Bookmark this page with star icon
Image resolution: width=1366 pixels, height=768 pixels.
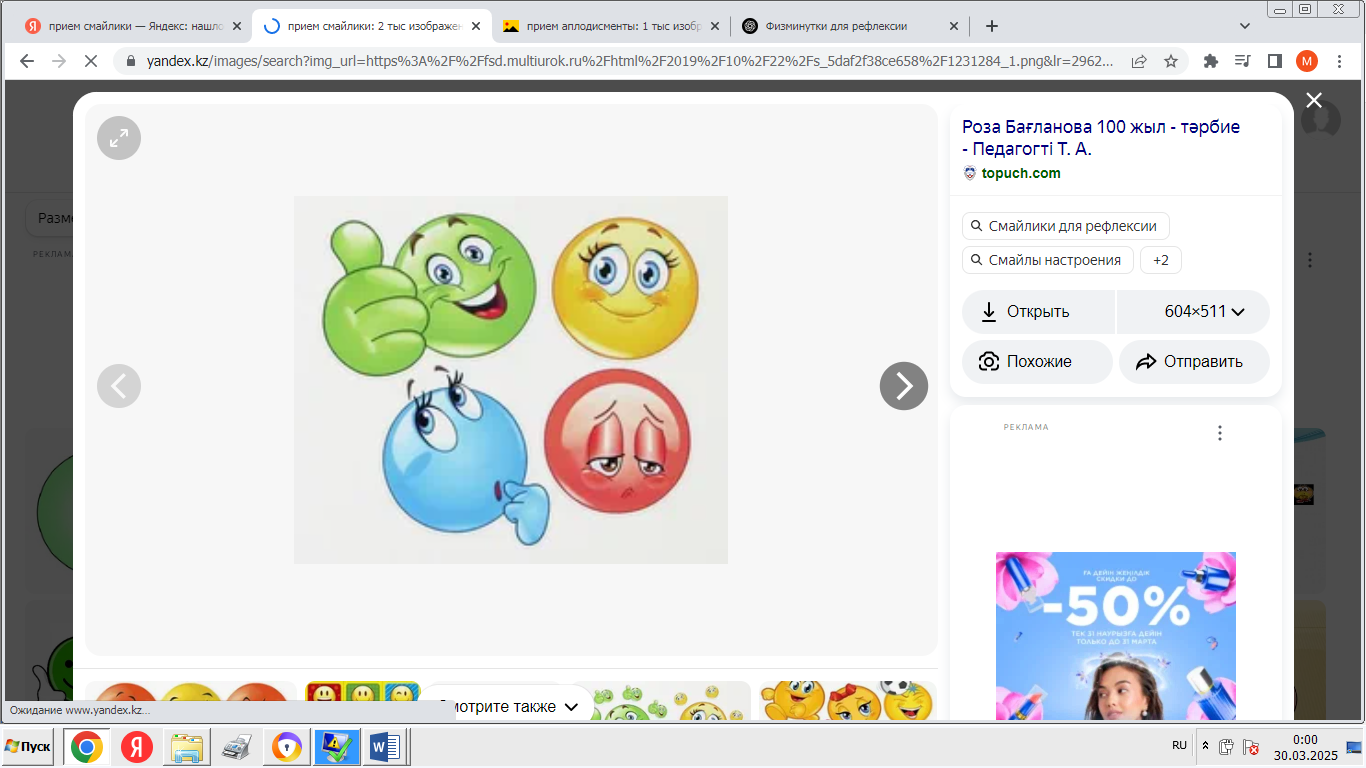click(1170, 61)
